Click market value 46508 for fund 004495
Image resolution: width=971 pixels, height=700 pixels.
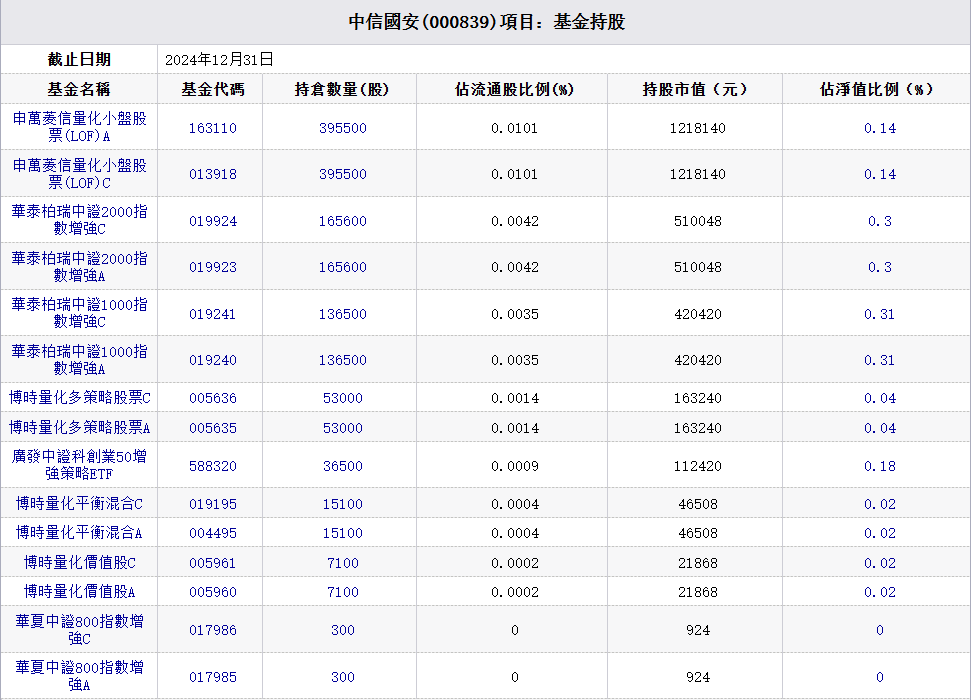pyautogui.click(x=697, y=533)
